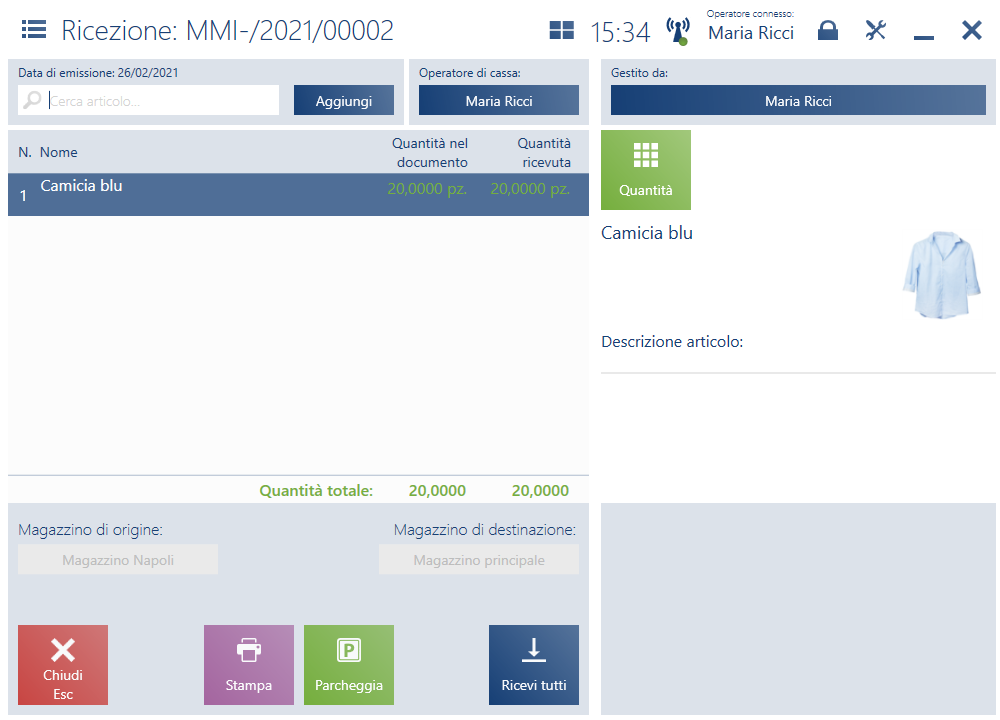Click the Chiudi Esc button
Screen dimensions: 1000x720
pyautogui.click(x=62, y=665)
